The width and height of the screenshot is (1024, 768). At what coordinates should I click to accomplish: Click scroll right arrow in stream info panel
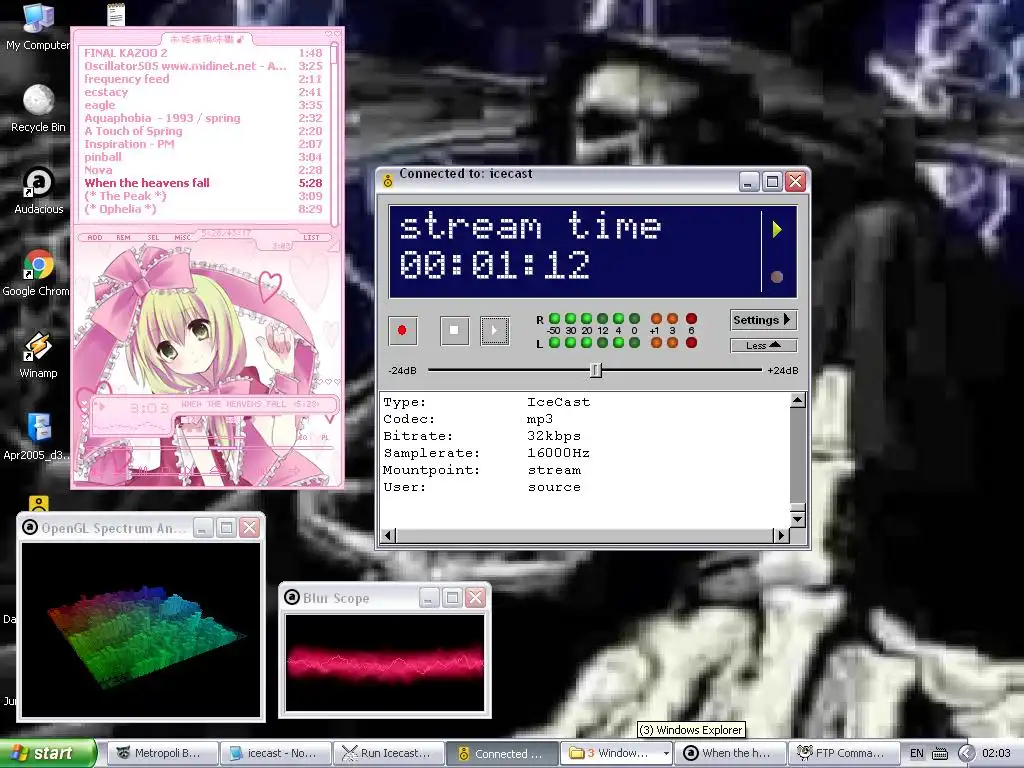tap(781, 536)
